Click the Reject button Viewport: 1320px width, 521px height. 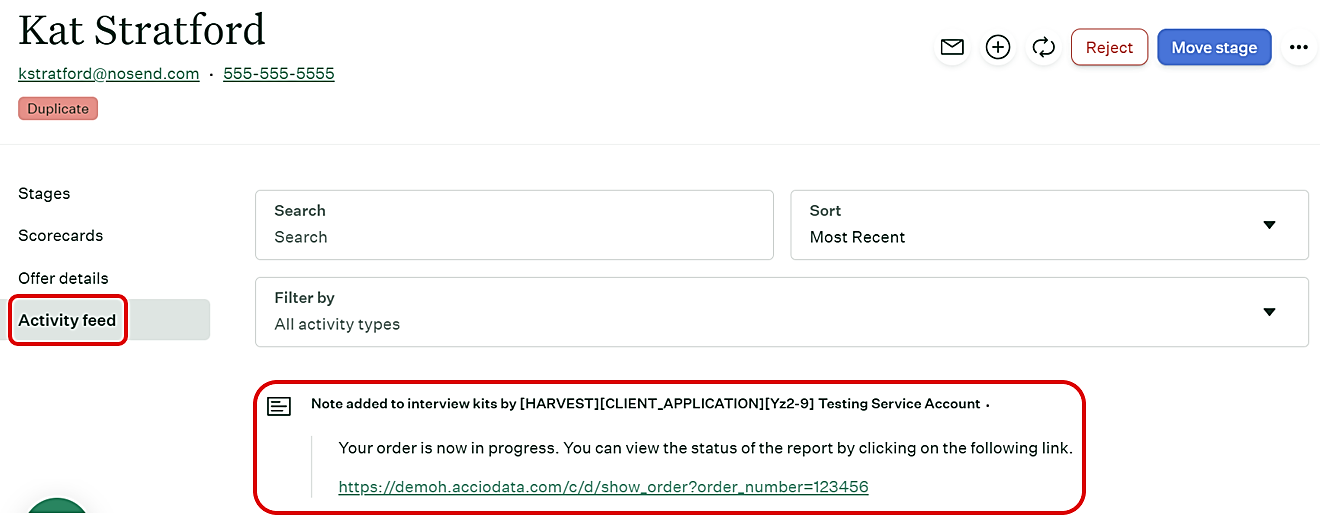(1109, 47)
